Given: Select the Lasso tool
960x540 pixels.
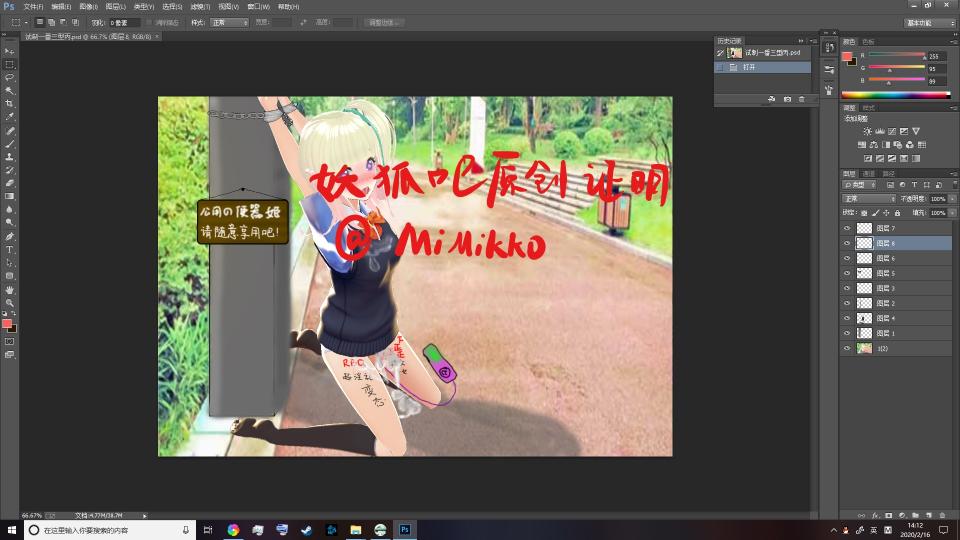Looking at the screenshot, I should (9, 78).
